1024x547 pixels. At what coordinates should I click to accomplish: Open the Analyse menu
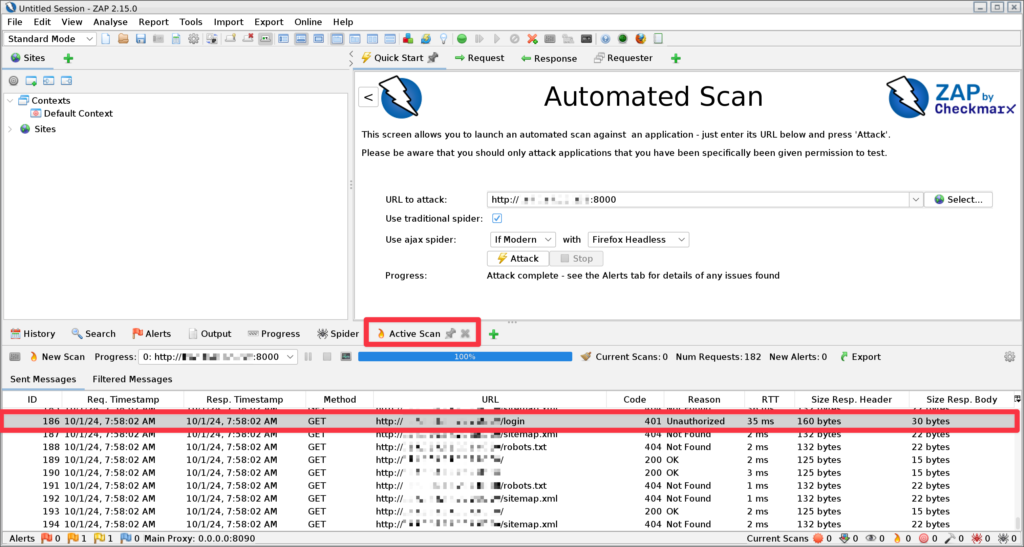coord(110,22)
